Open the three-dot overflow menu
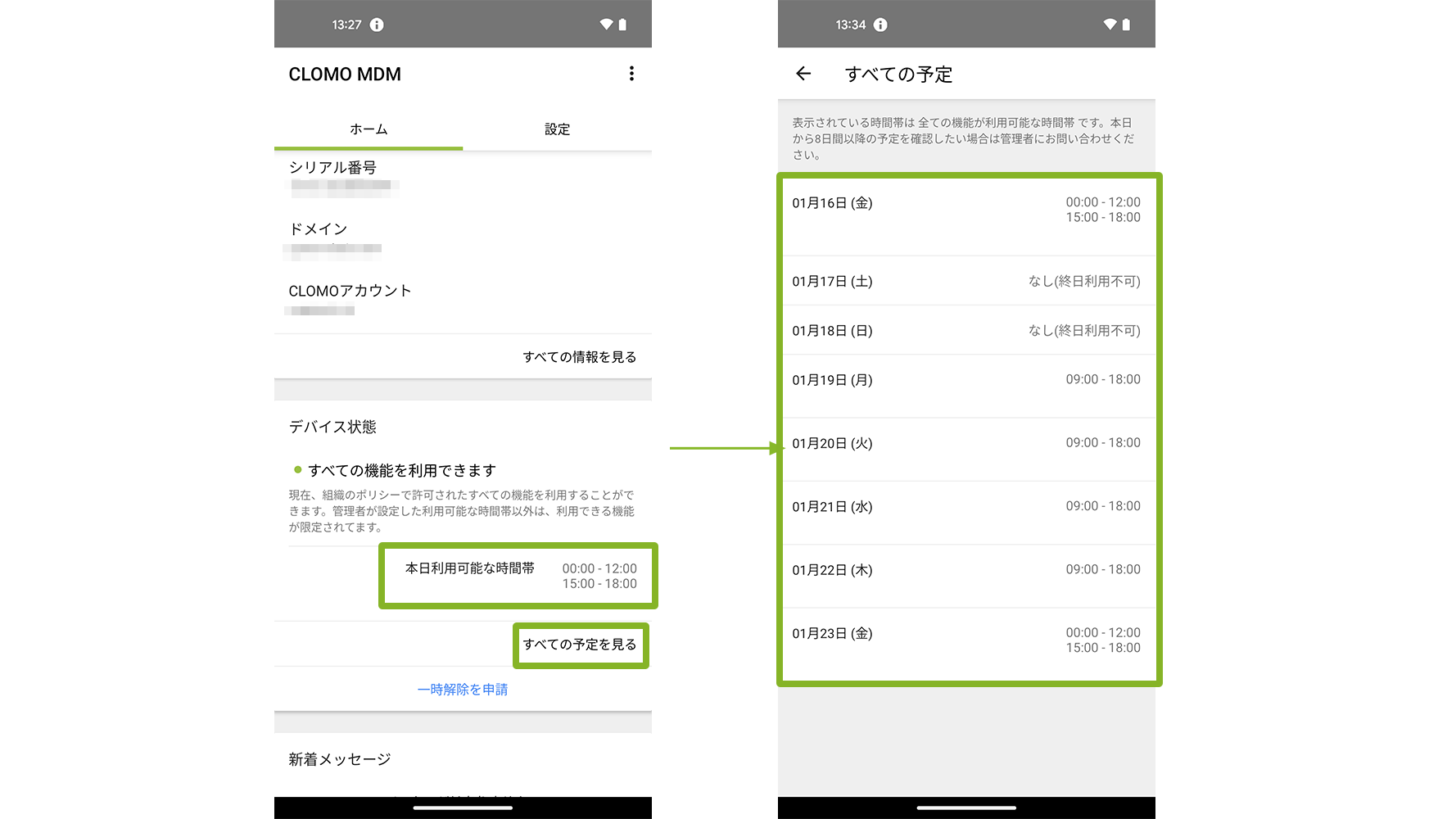The height and width of the screenshot is (819, 1456). (x=631, y=74)
